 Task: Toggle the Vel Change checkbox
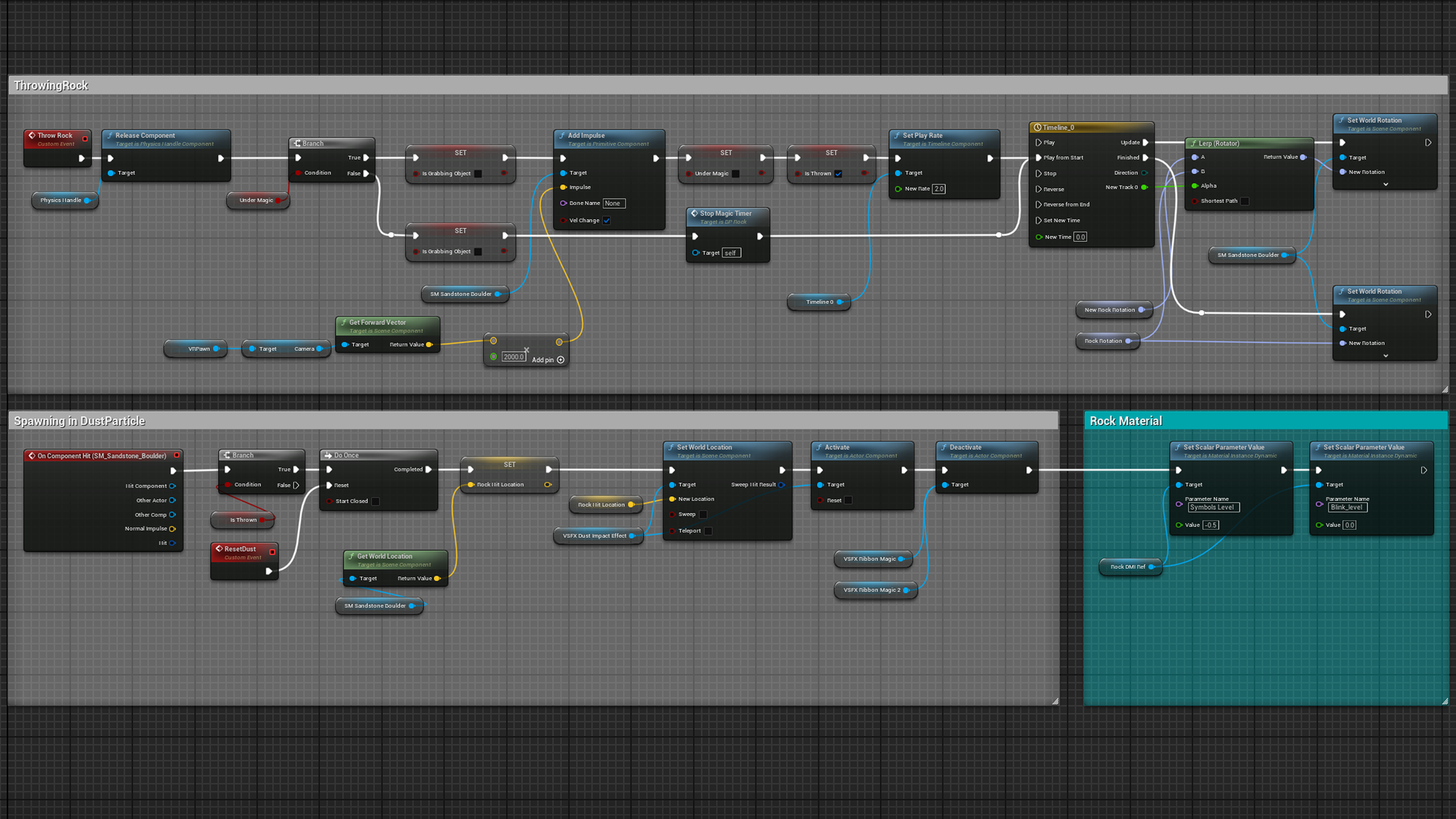[606, 220]
